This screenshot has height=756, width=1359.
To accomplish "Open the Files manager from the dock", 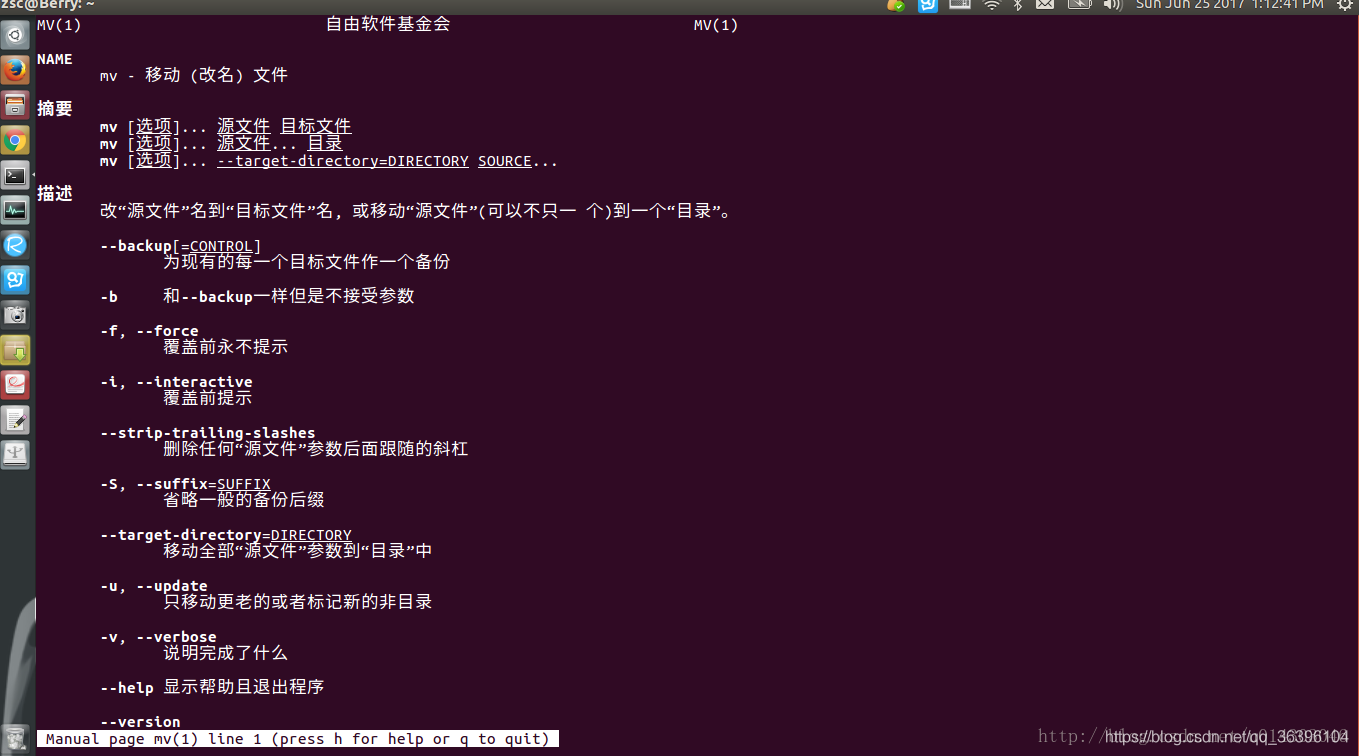I will tap(15, 105).
